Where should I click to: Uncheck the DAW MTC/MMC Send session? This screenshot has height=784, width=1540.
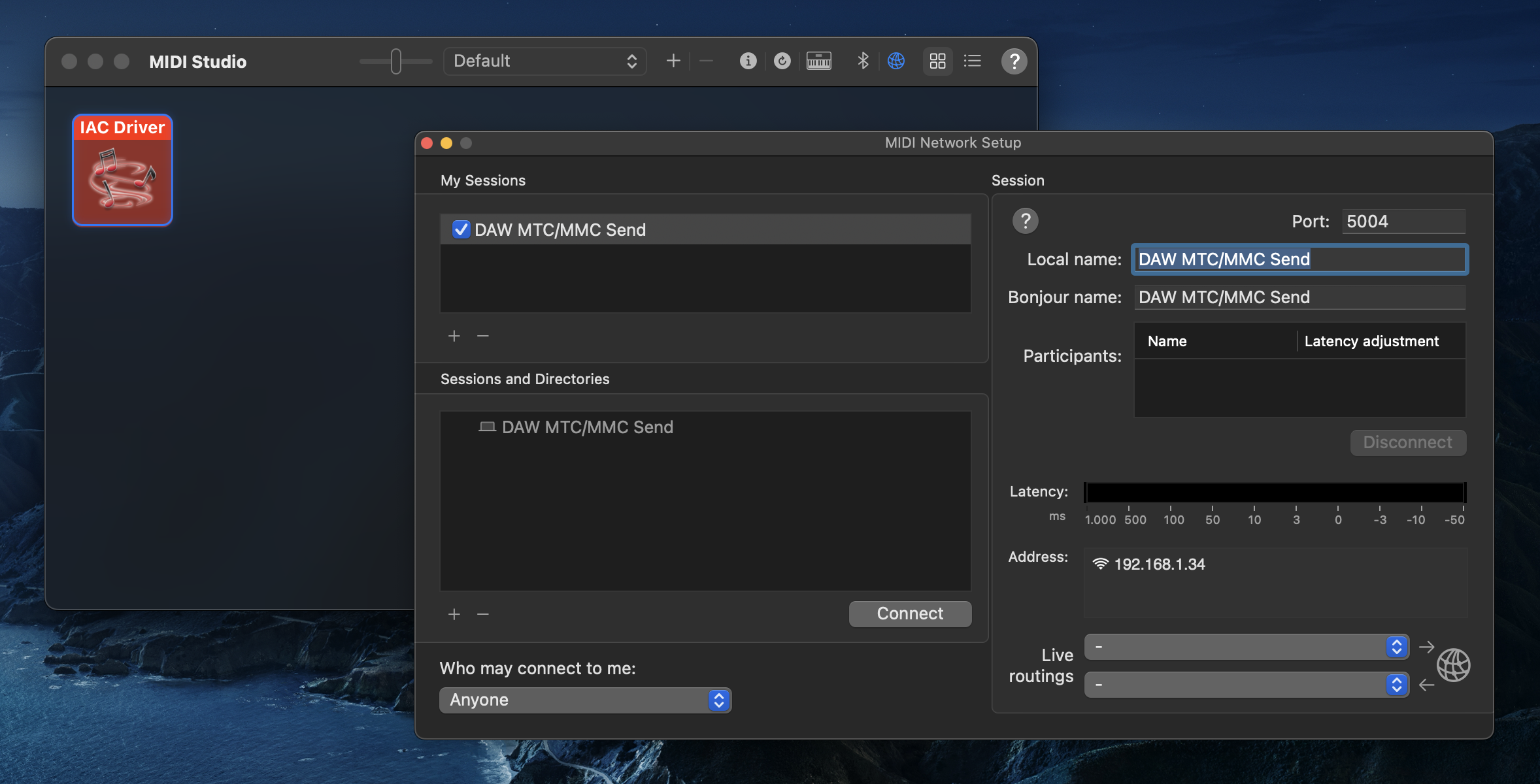click(x=461, y=229)
